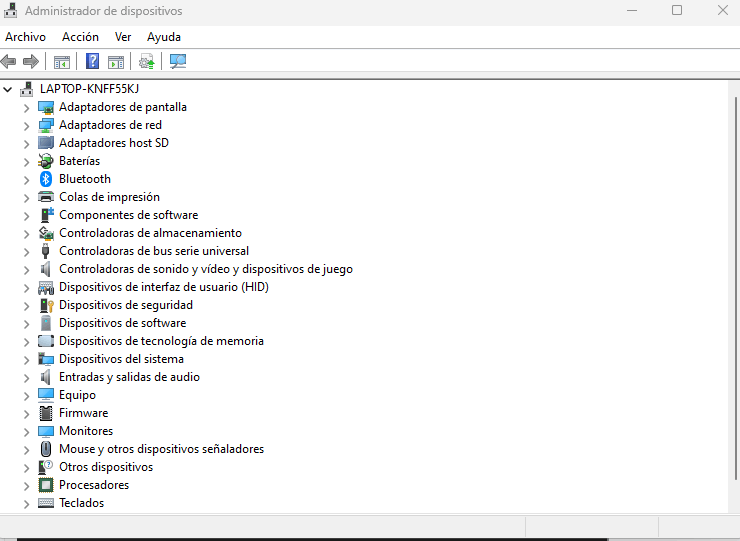Open the Acción menu

(80, 37)
